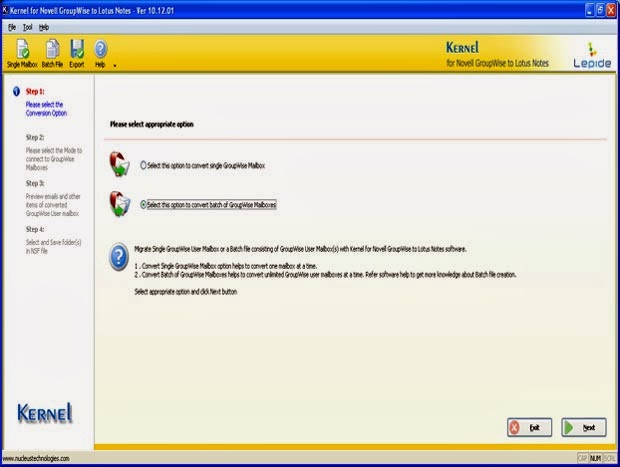Click the Next button
The image size is (620, 467).
click(584, 427)
